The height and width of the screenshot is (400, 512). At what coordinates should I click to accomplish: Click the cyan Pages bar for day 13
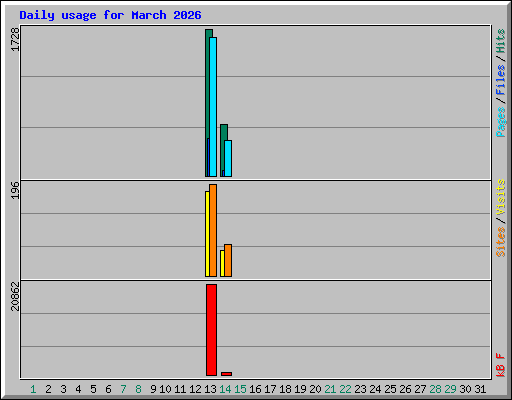tap(213, 107)
